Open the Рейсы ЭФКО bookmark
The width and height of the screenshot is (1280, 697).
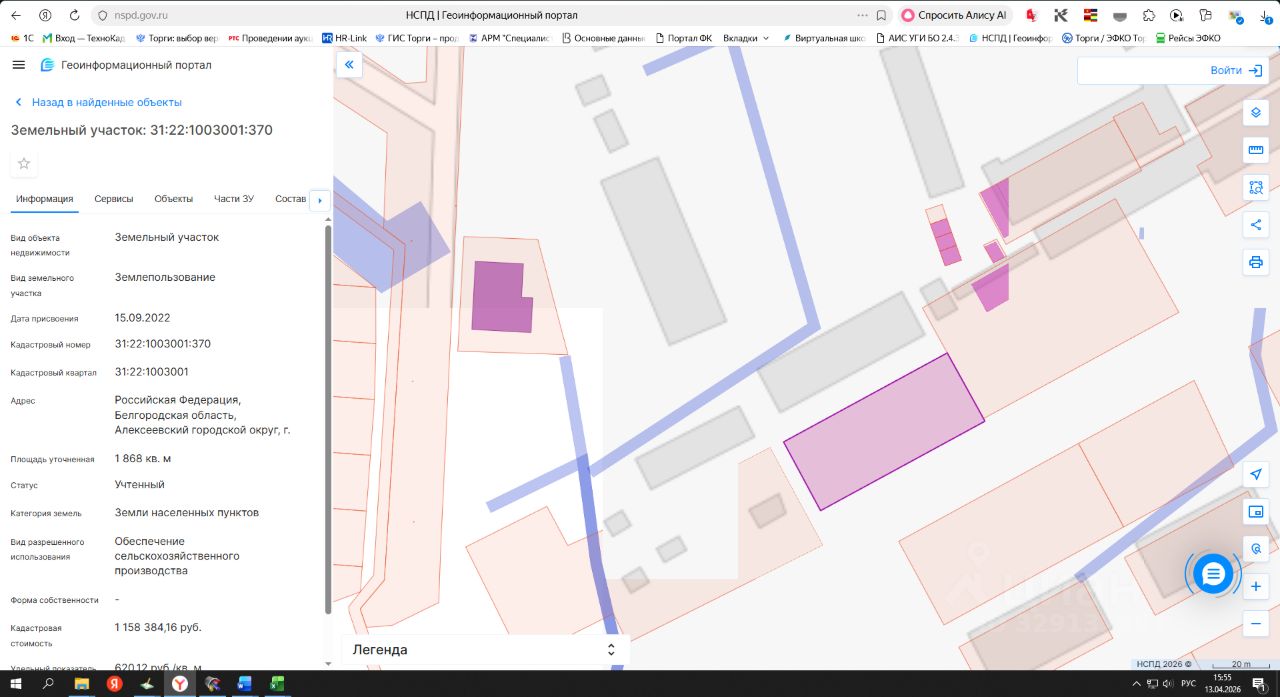pos(1188,38)
